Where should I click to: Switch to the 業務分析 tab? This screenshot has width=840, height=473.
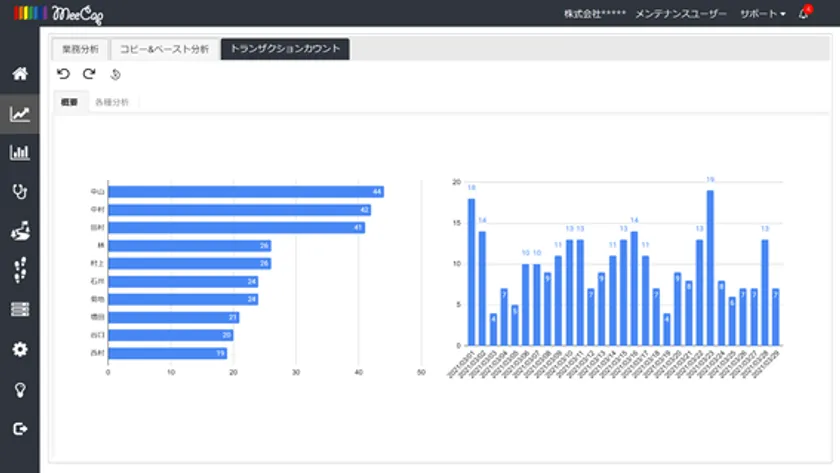[80, 49]
